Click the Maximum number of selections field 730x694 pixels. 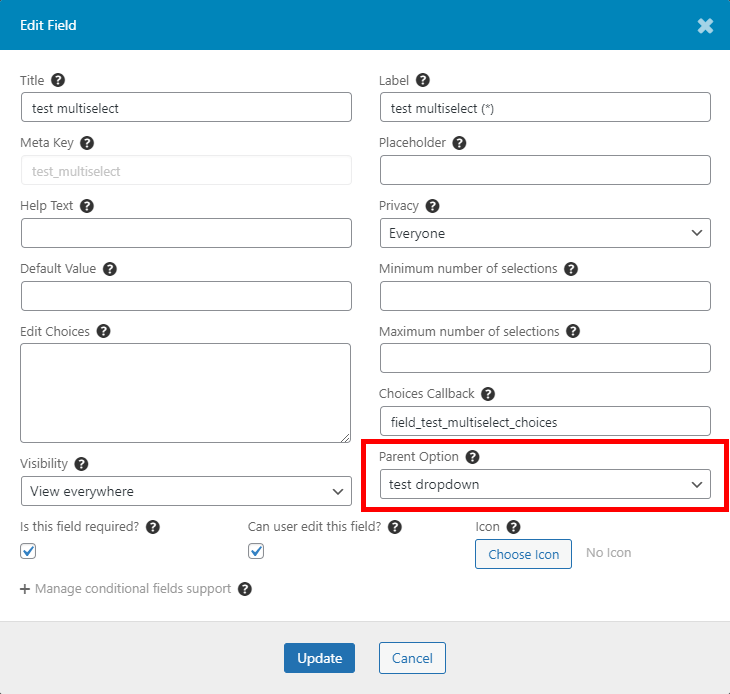click(545, 358)
